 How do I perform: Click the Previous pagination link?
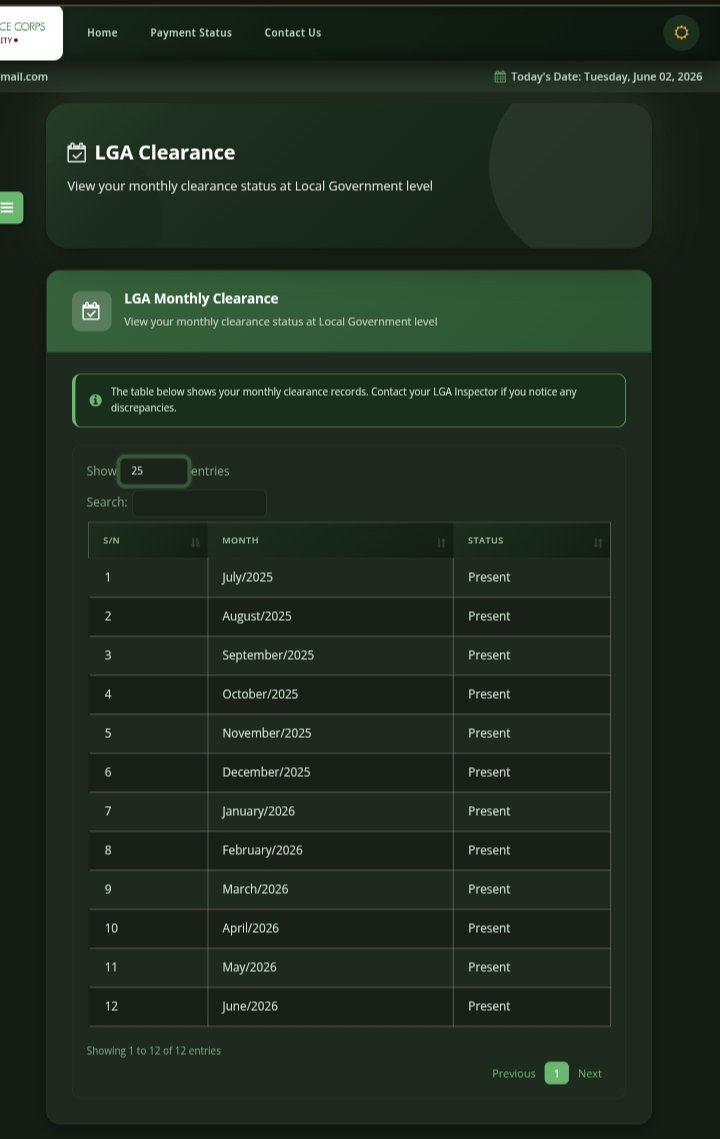(514, 1074)
